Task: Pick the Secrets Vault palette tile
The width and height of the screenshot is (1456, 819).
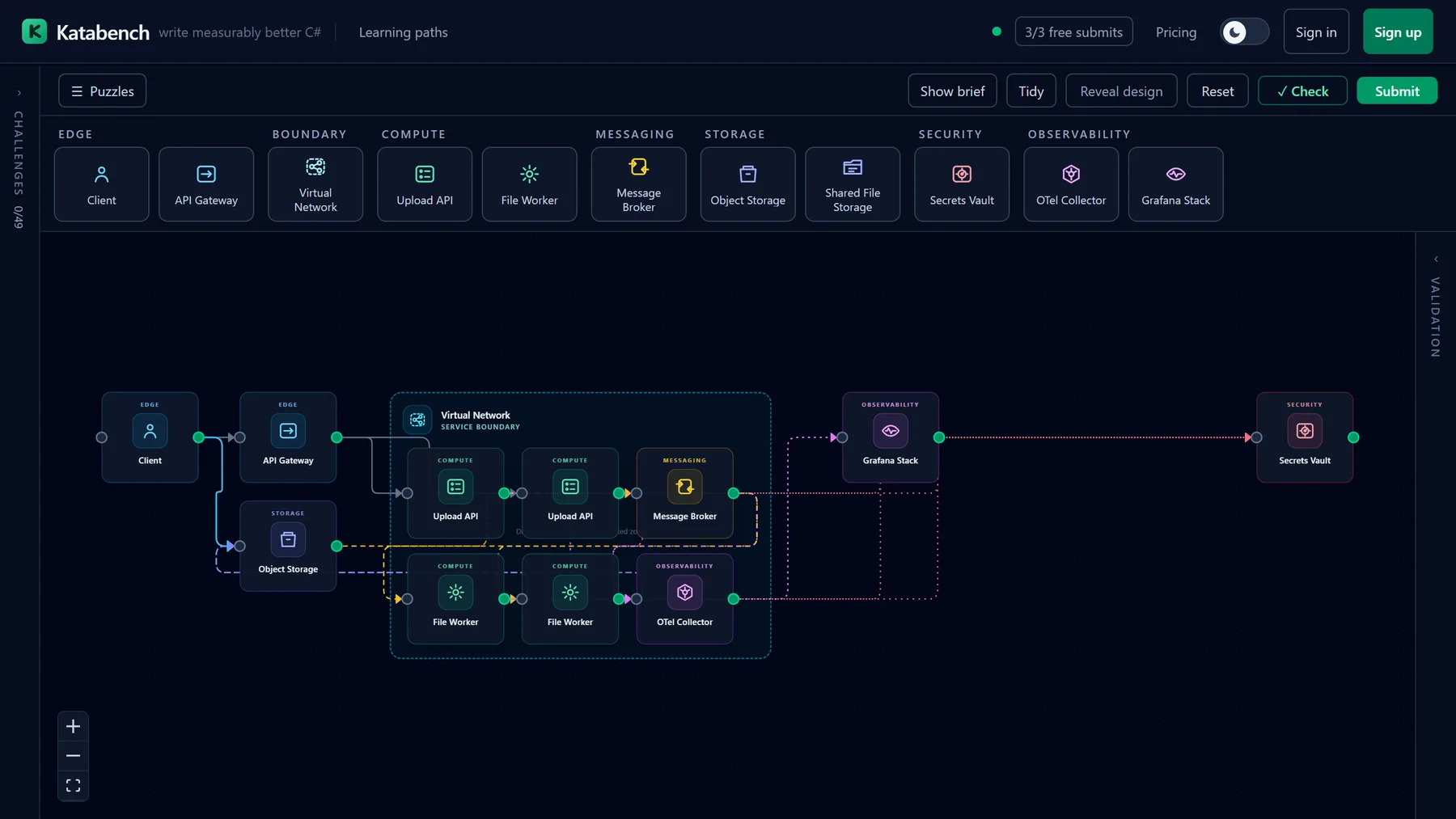Action: pos(962,184)
